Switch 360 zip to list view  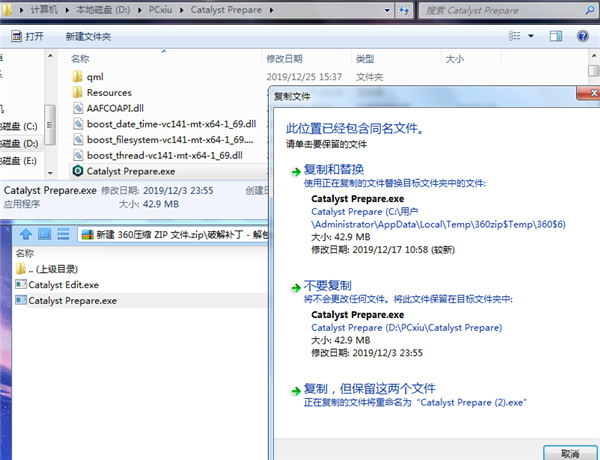63,234
